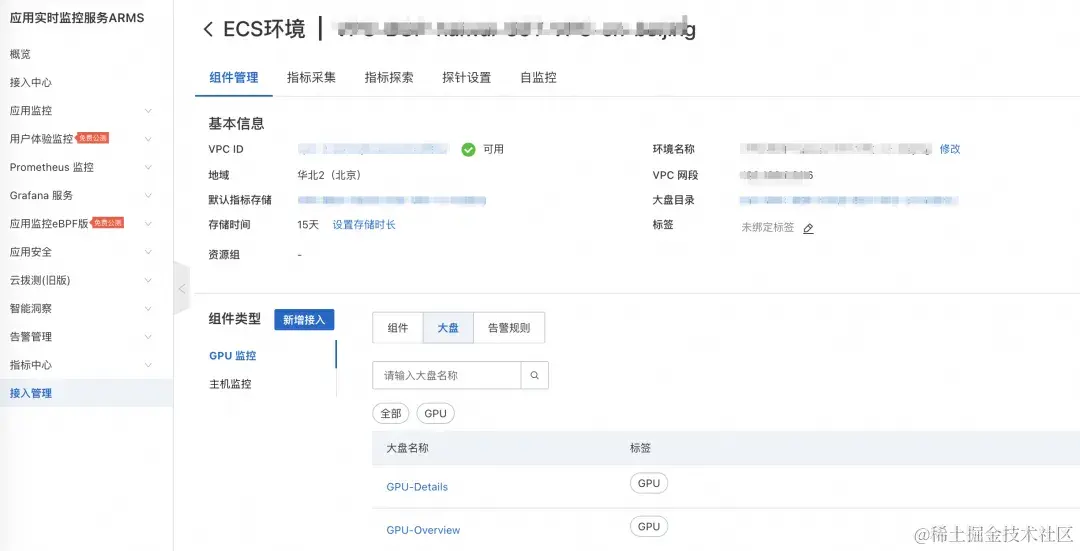The width and height of the screenshot is (1080, 551).
Task: Focus the 请输入大盘名称 search field
Action: 447,375
